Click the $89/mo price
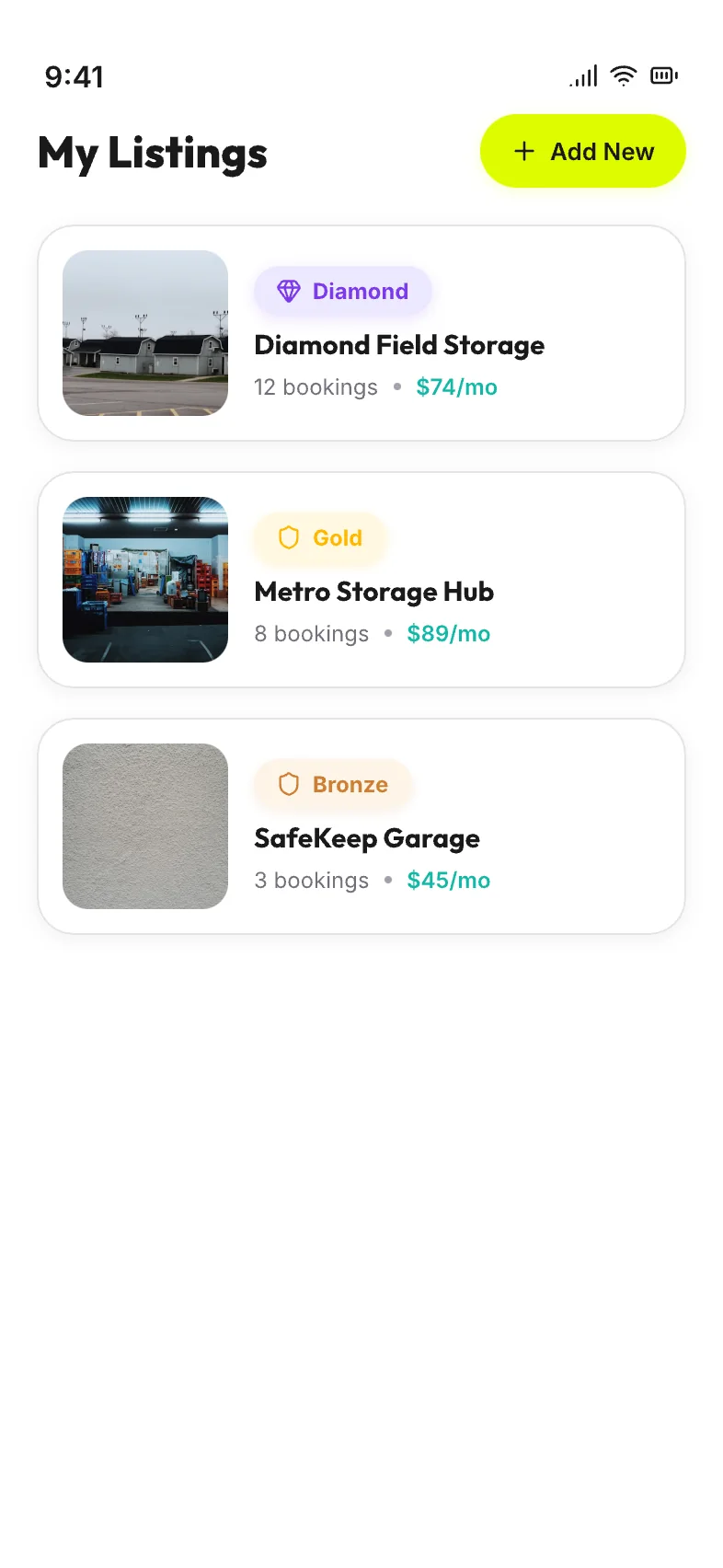 pyautogui.click(x=449, y=634)
